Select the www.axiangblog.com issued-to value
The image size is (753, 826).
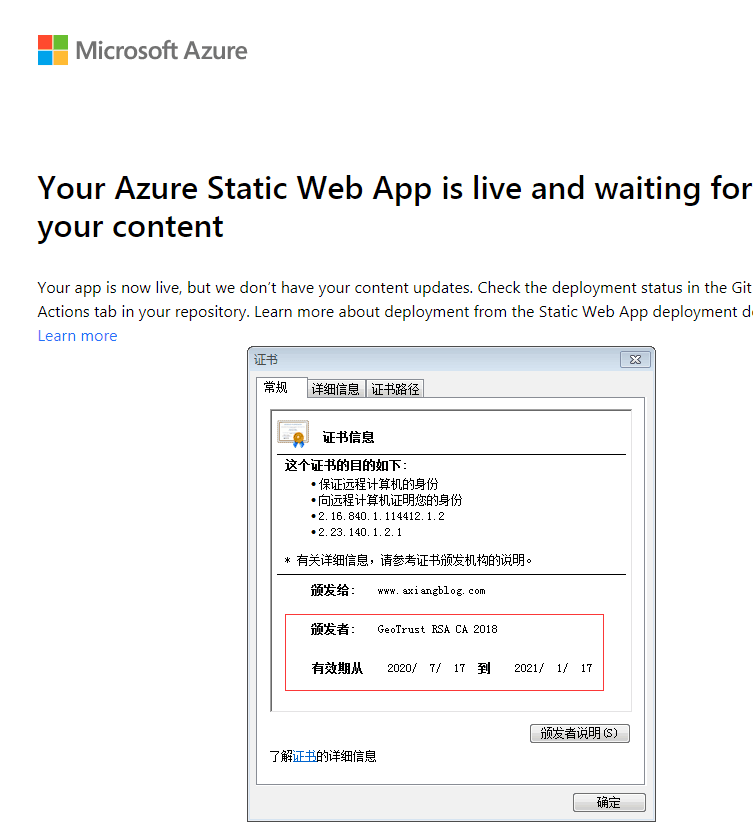[x=431, y=591]
